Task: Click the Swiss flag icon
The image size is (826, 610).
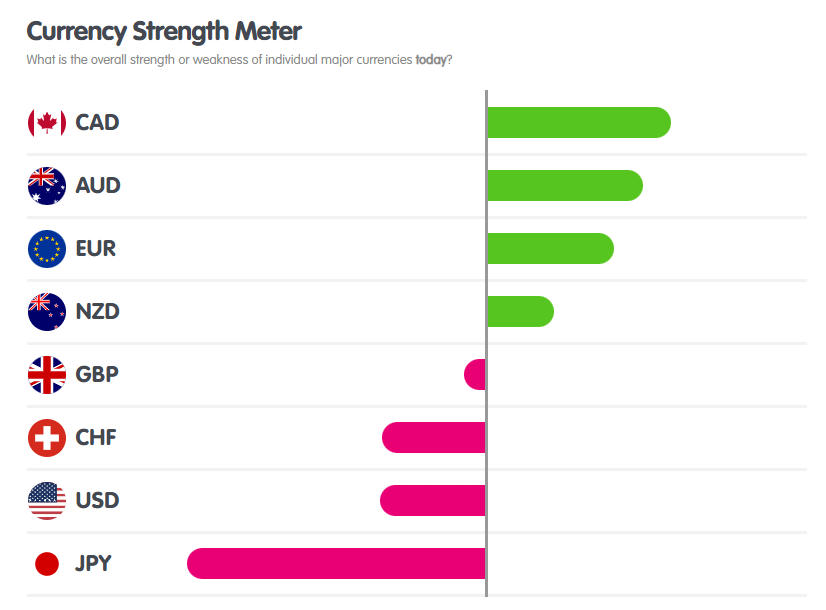Action: [x=47, y=438]
